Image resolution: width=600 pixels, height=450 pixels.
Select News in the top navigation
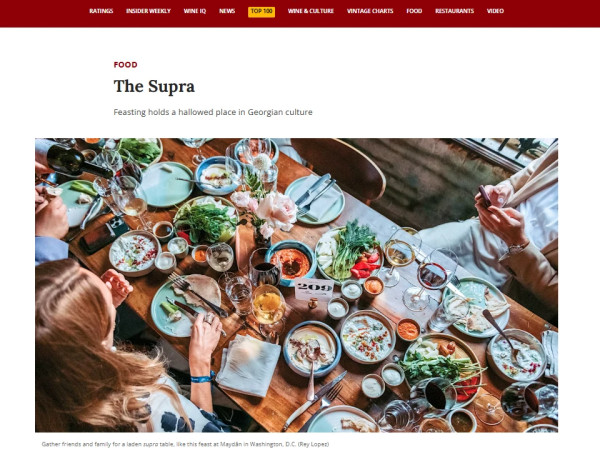coord(227,11)
